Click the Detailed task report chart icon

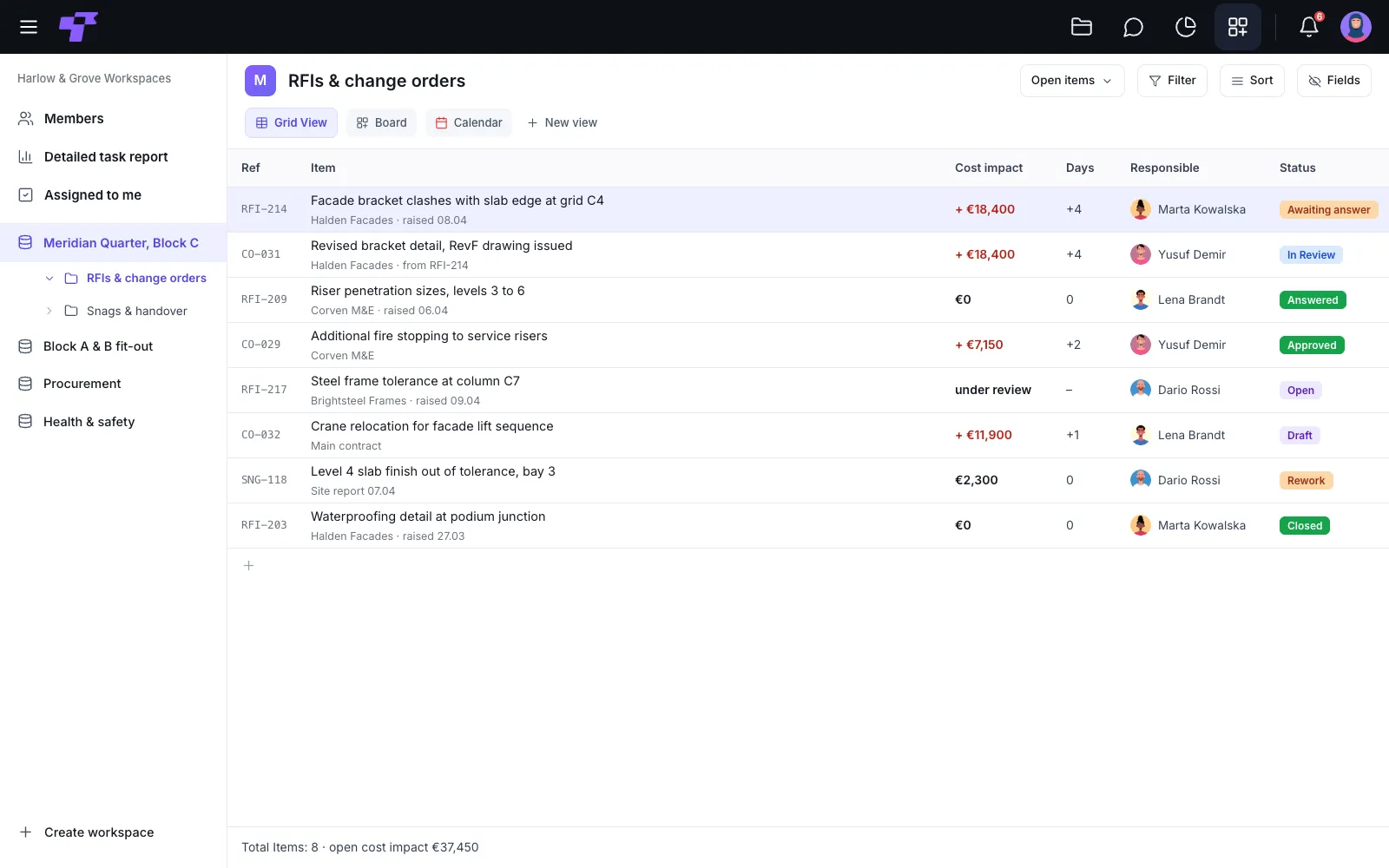tap(26, 157)
